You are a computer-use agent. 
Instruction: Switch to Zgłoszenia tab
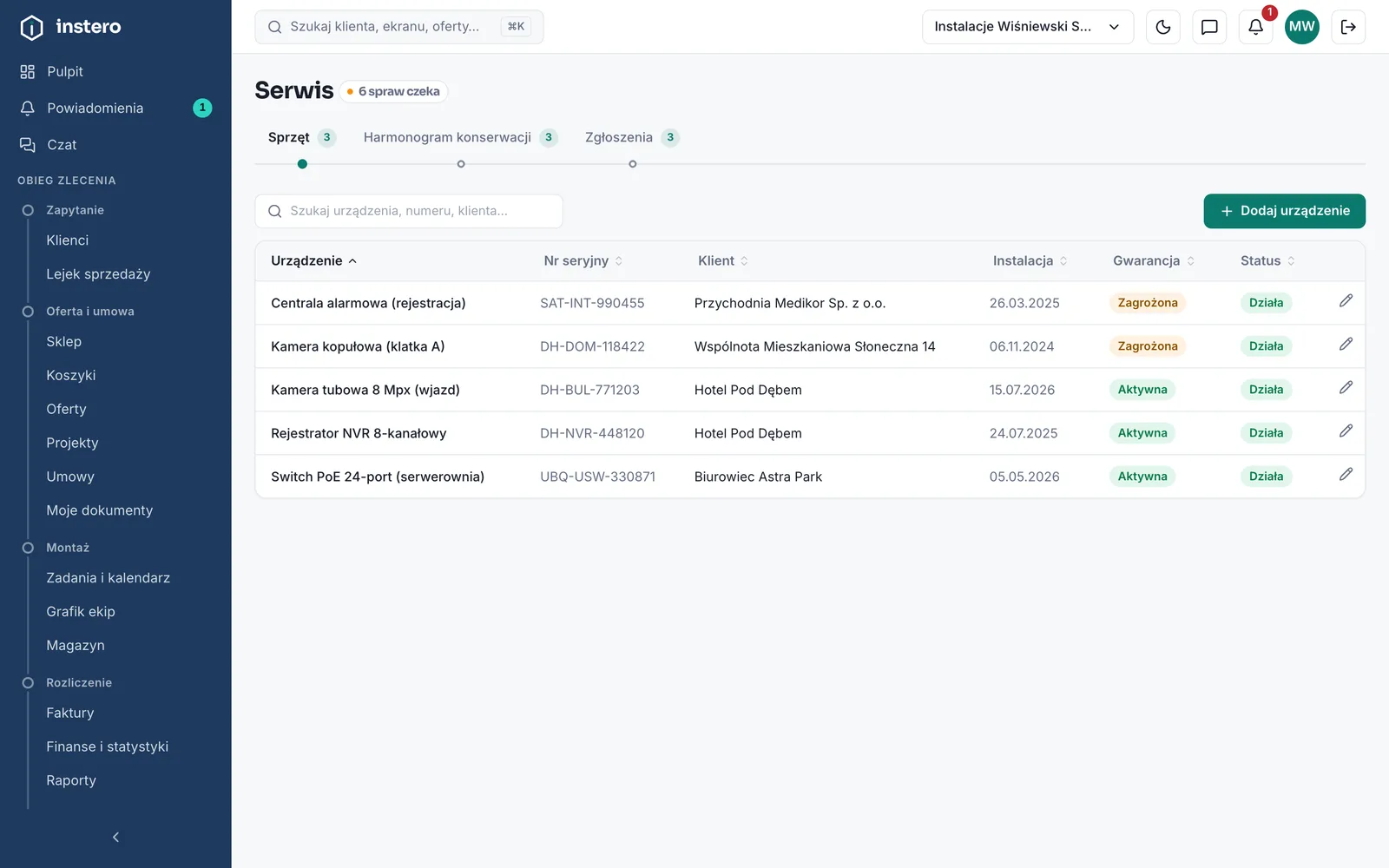tap(631, 137)
